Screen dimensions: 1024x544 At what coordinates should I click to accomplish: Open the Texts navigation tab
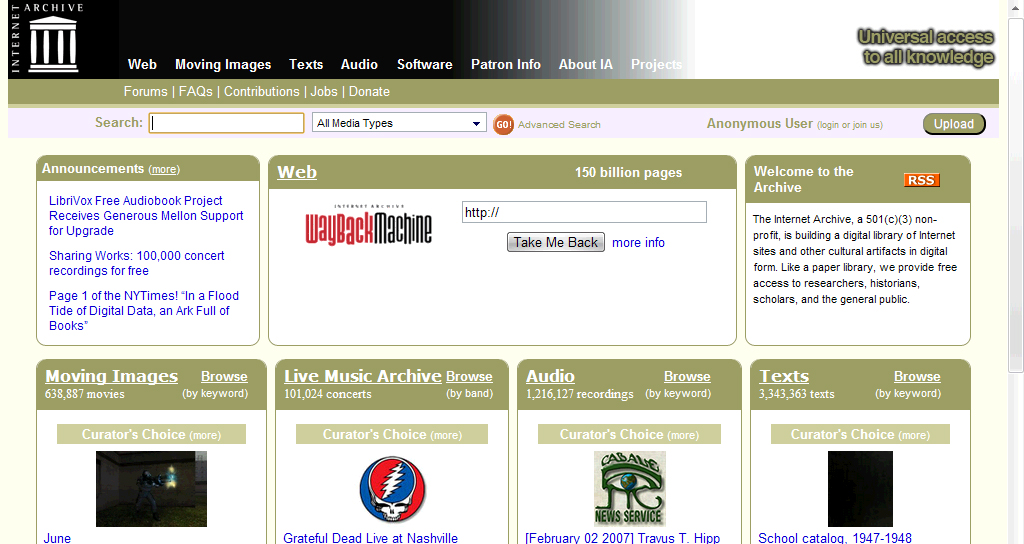pos(306,64)
